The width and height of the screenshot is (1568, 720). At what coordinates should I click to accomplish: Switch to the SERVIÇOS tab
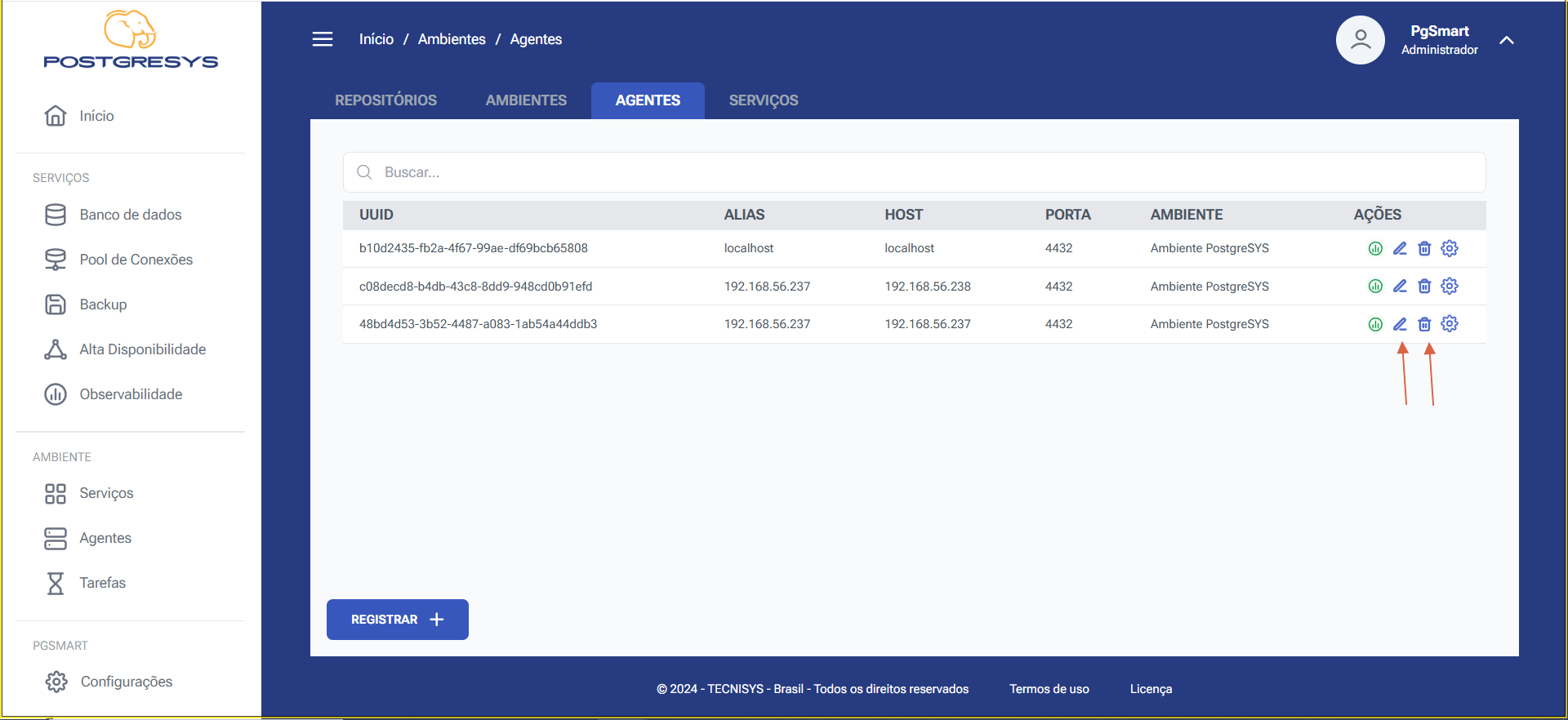(x=764, y=100)
